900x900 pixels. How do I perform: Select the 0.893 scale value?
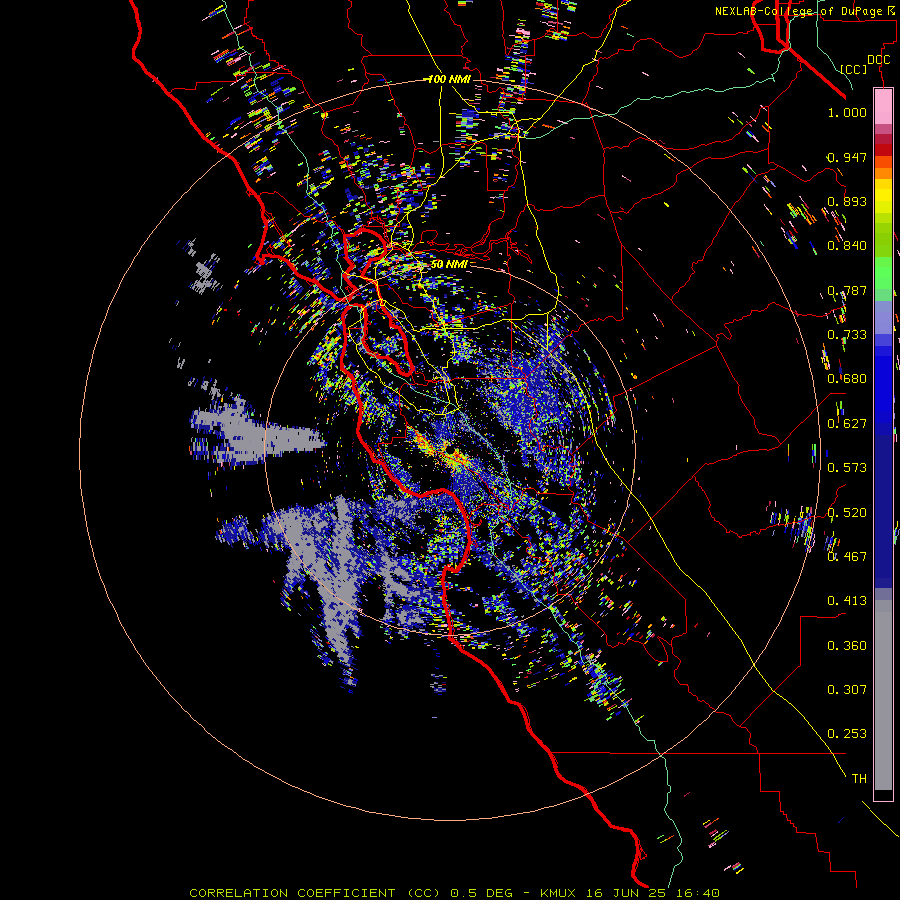point(847,201)
